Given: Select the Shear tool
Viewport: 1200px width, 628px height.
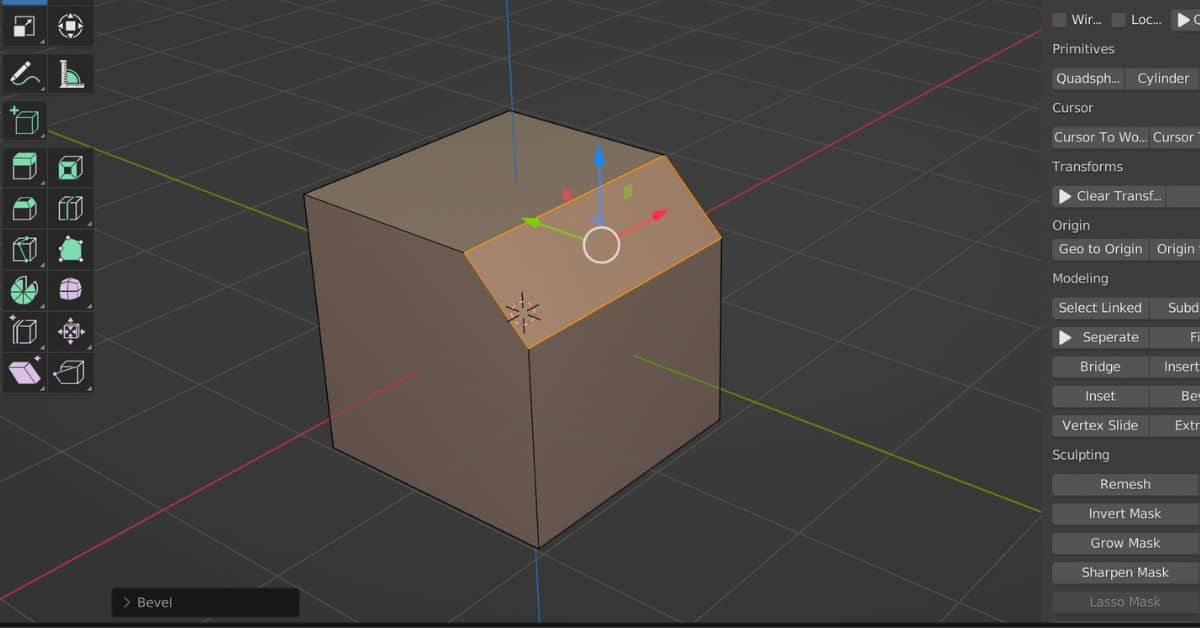Looking at the screenshot, I should click(24, 372).
